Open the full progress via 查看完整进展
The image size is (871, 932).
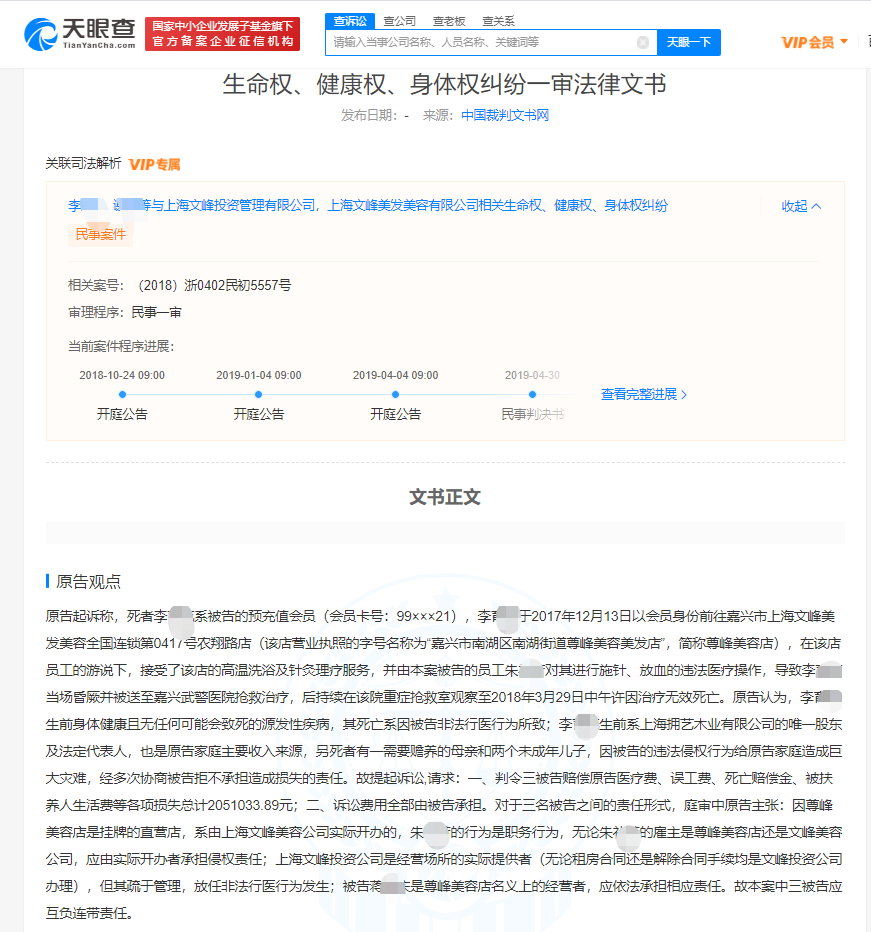tap(638, 394)
